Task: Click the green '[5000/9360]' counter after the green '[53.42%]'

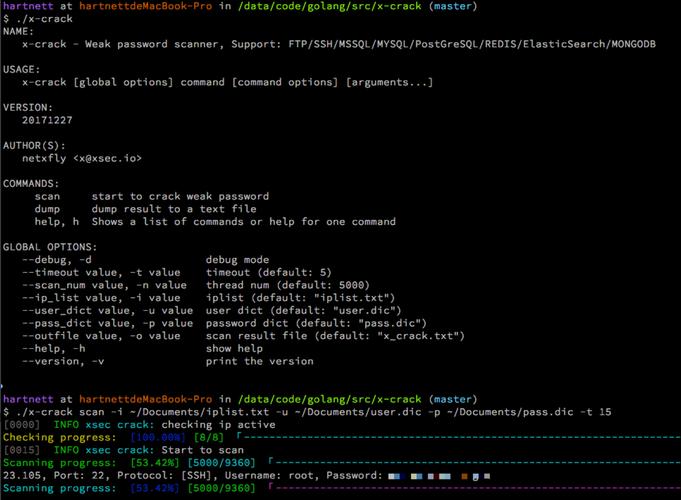Action: point(221,463)
